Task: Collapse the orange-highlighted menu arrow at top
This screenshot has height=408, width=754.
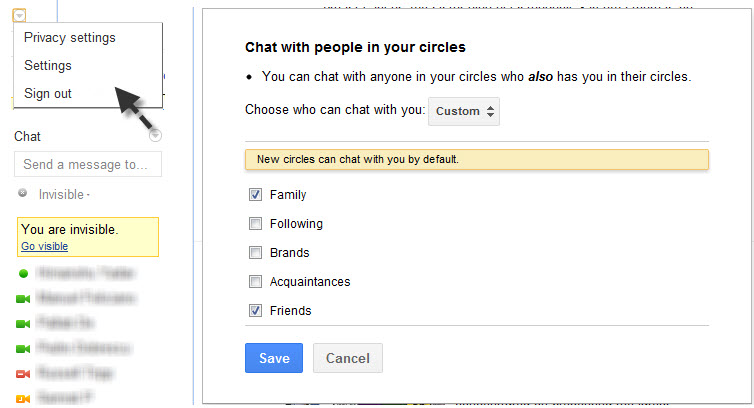Action: pyautogui.click(x=19, y=15)
